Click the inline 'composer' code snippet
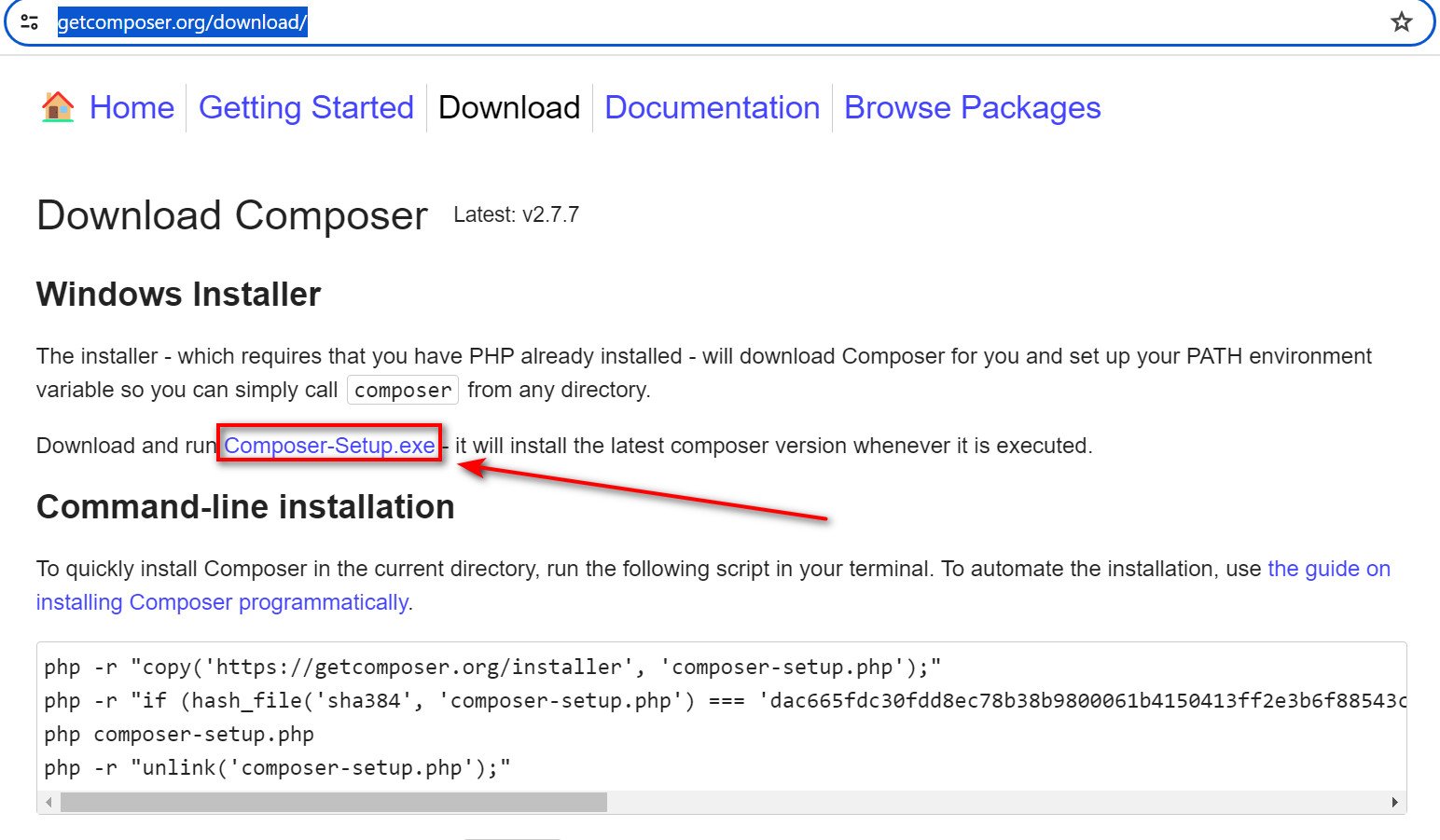 click(x=403, y=390)
